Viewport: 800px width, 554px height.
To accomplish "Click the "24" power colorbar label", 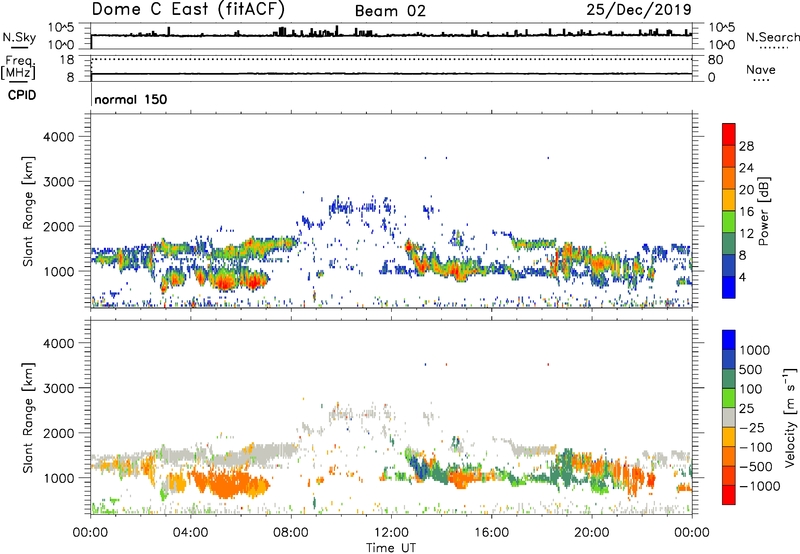I will click(x=746, y=168).
